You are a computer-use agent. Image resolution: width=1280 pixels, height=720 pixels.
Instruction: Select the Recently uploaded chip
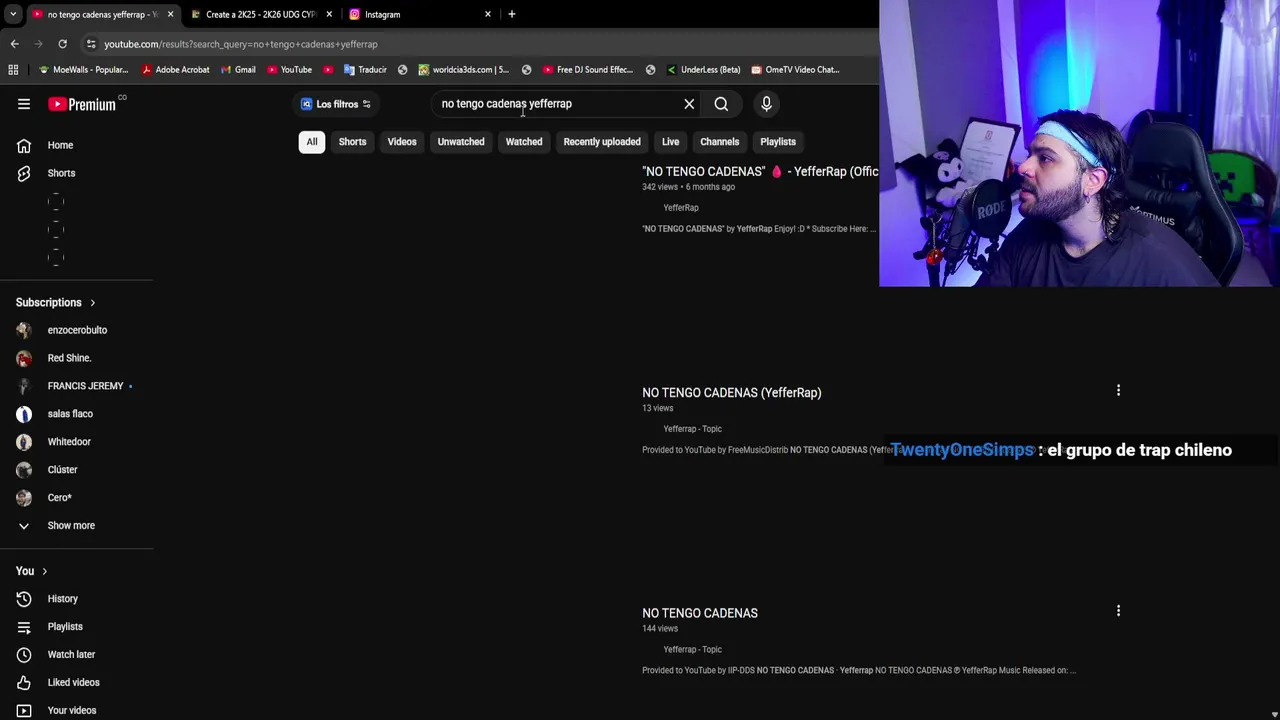click(602, 142)
